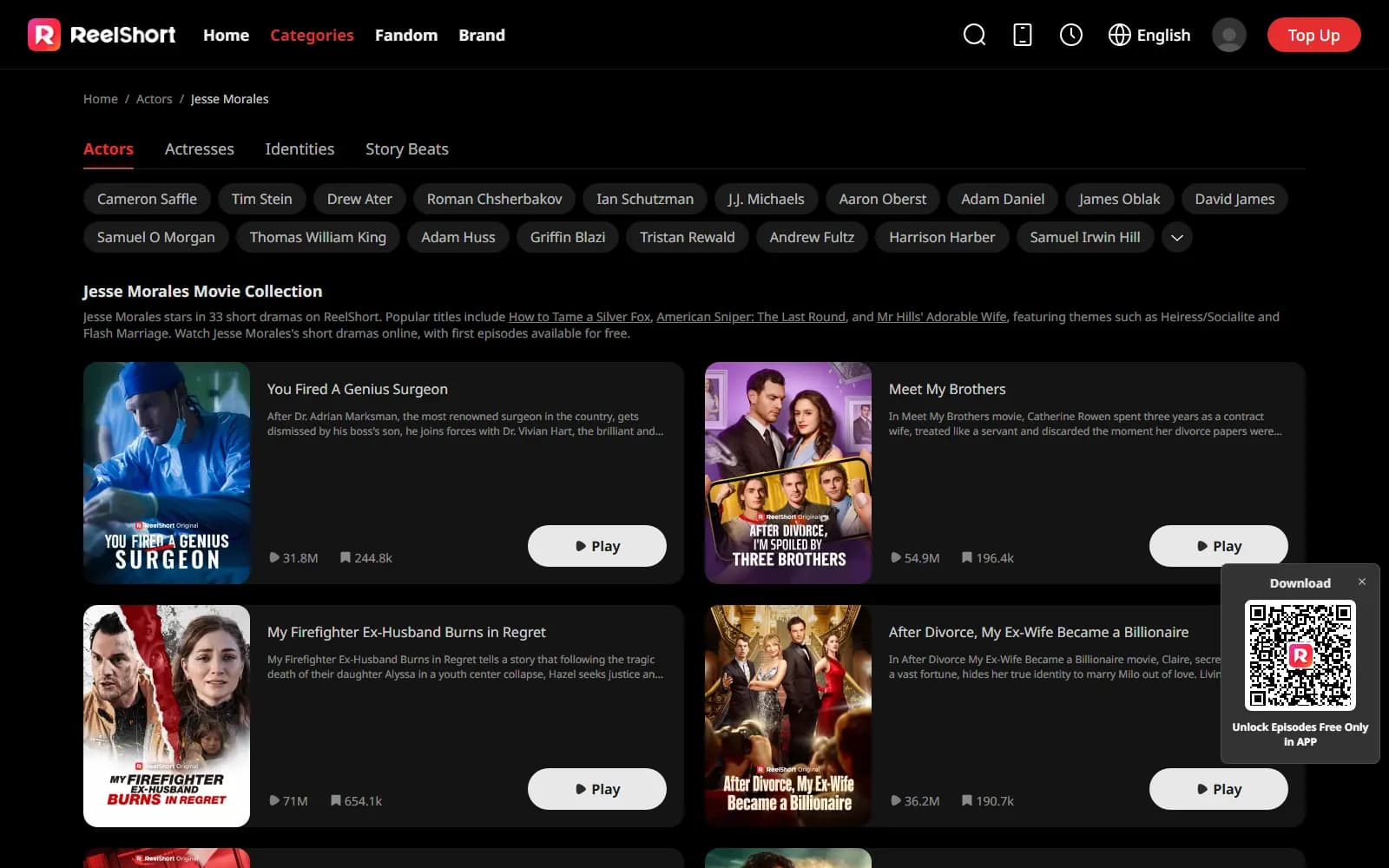Switch to the Actors tab
This screenshot has width=1389, height=868.
(109, 148)
